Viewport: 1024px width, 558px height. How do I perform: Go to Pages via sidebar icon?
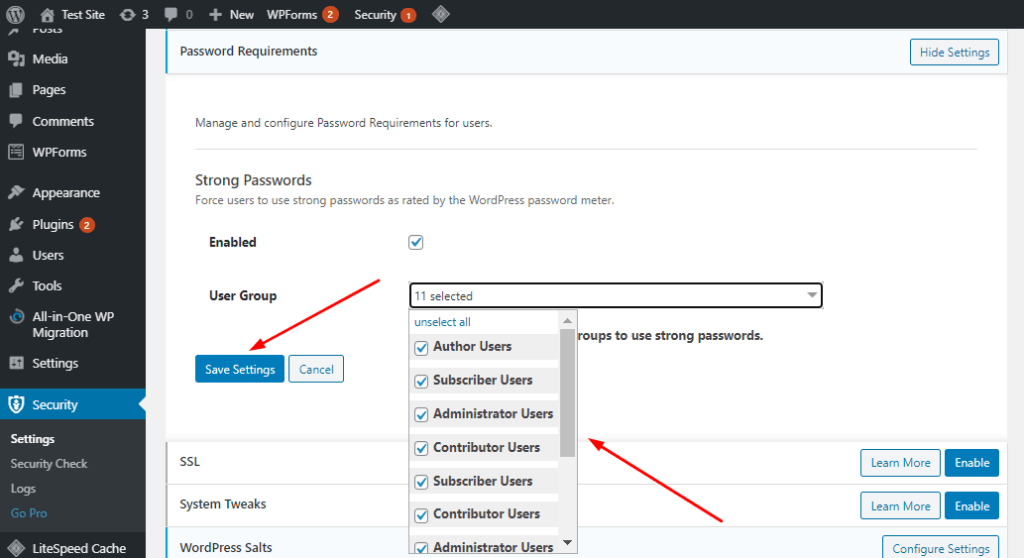tap(16, 90)
